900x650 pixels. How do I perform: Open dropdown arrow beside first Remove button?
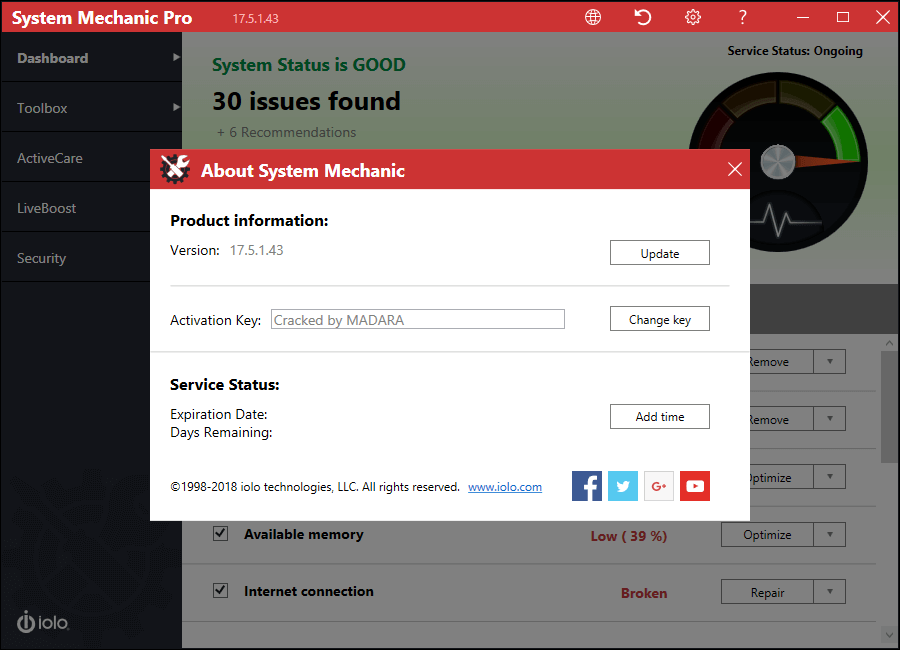click(x=830, y=362)
